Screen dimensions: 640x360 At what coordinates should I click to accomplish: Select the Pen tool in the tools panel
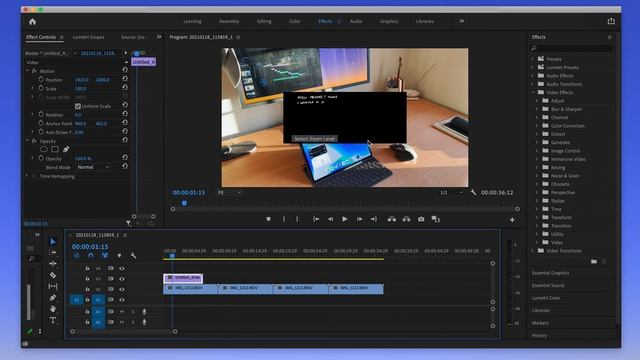(x=53, y=298)
